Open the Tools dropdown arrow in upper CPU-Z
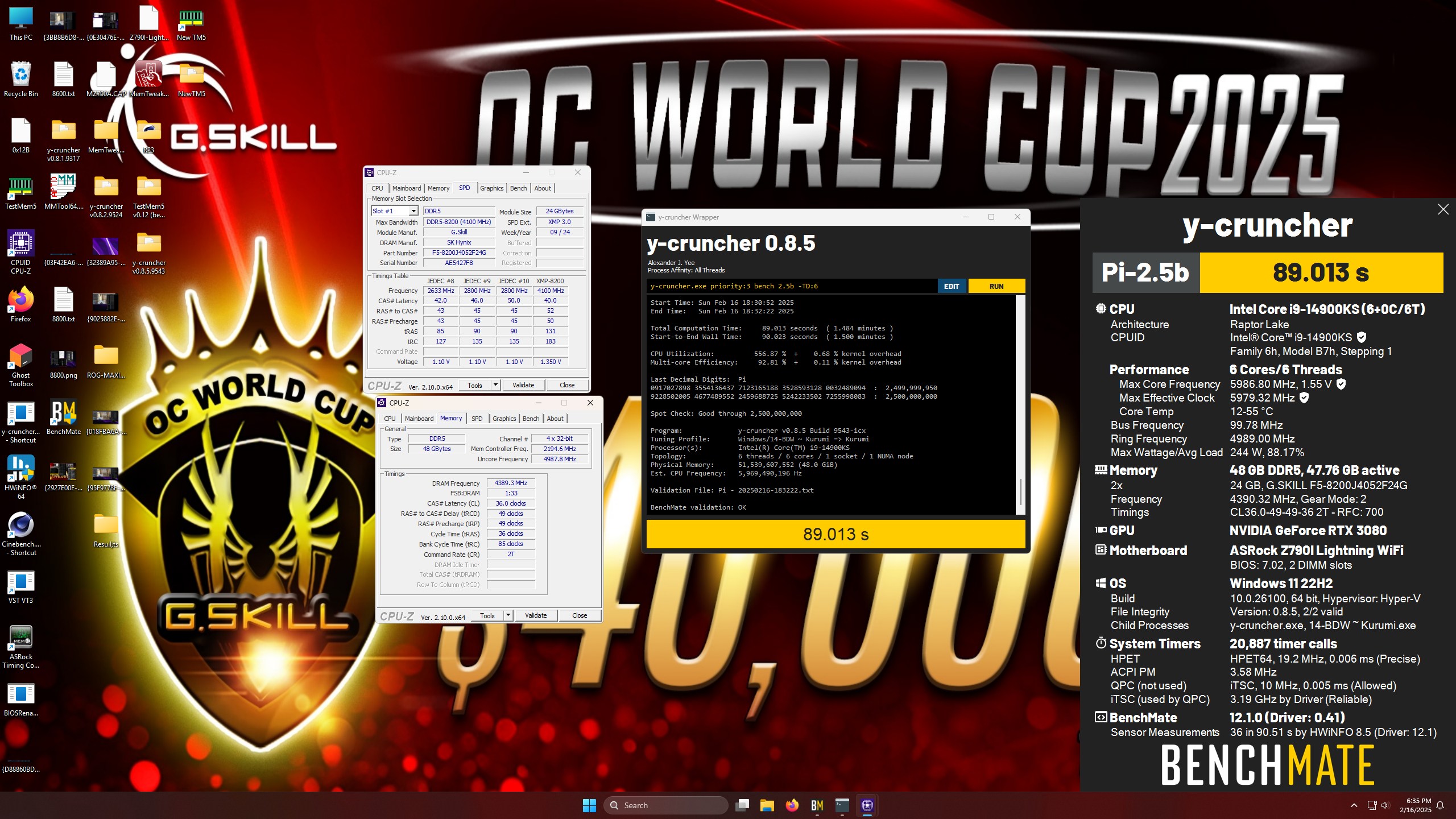 (495, 385)
